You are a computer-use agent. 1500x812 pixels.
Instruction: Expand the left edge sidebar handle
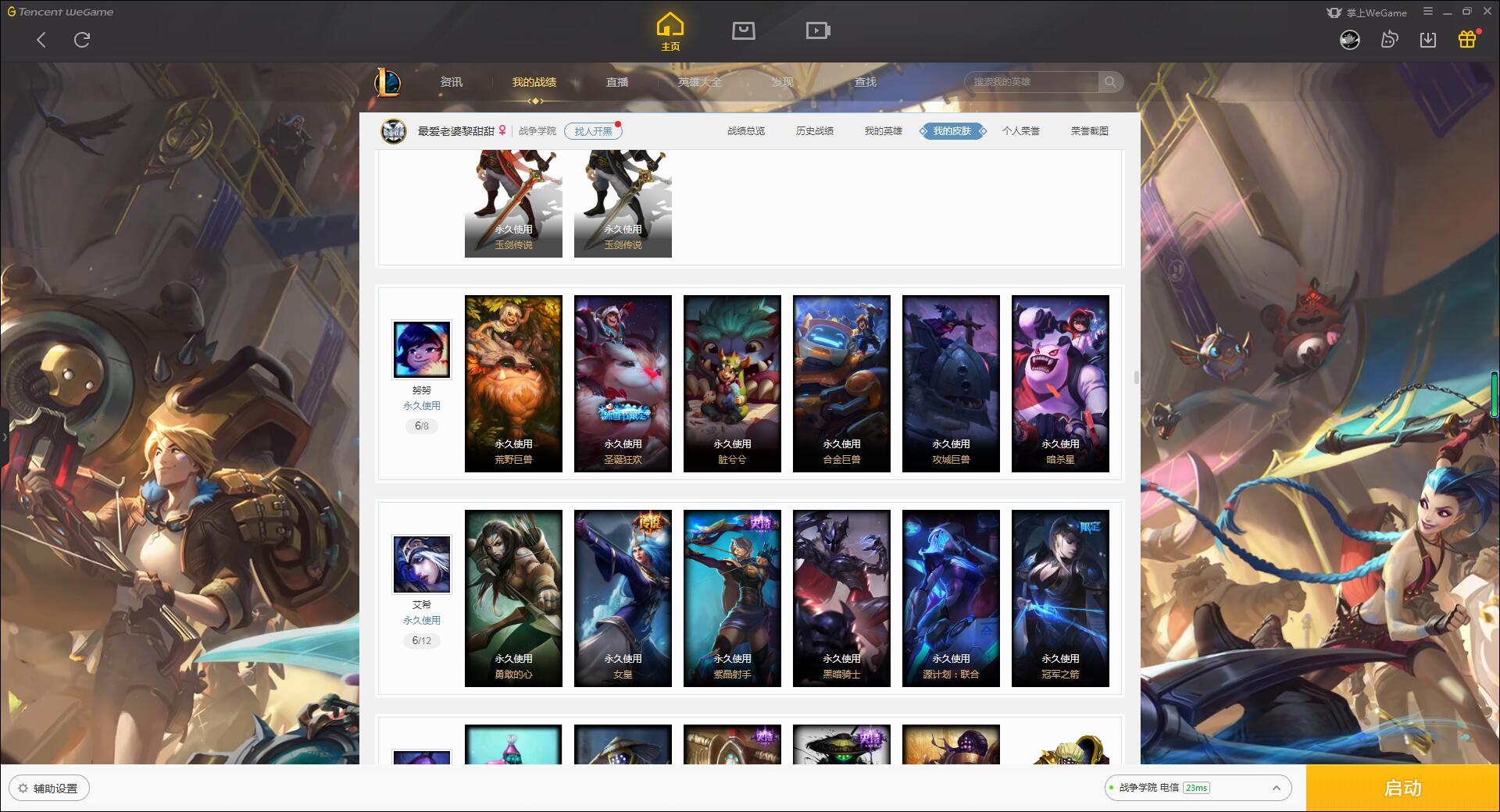(4, 437)
